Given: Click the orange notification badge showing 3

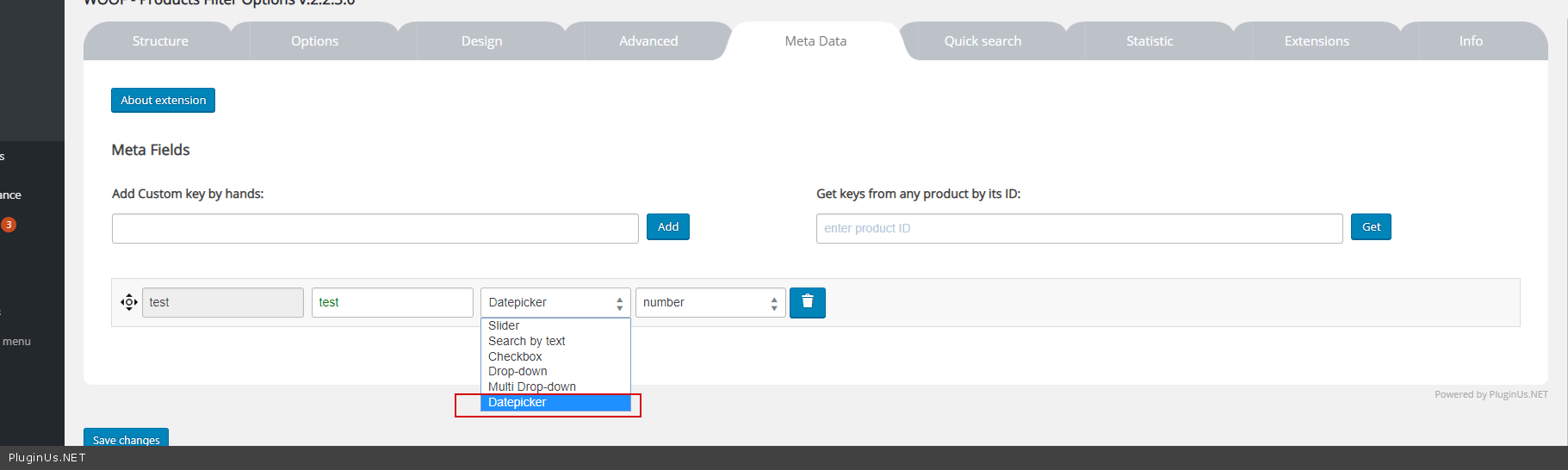Looking at the screenshot, I should (9, 225).
